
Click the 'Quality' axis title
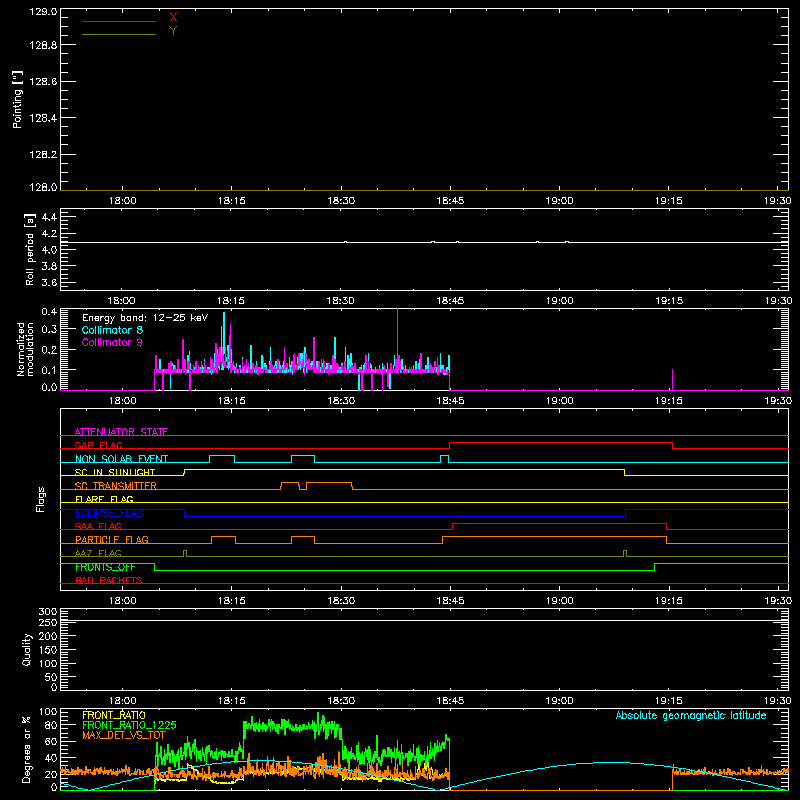click(27, 649)
